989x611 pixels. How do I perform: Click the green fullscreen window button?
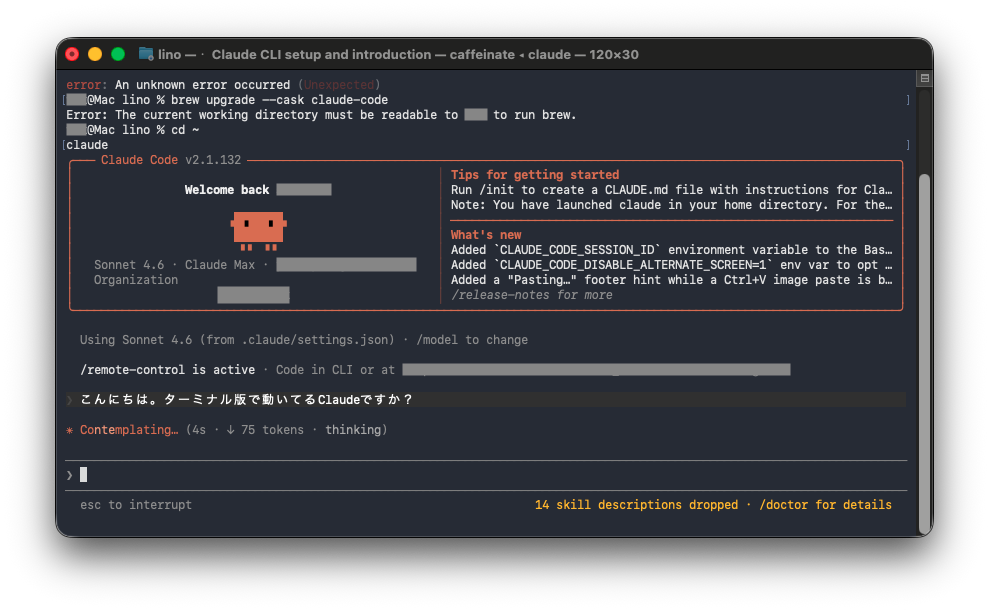(x=117, y=54)
